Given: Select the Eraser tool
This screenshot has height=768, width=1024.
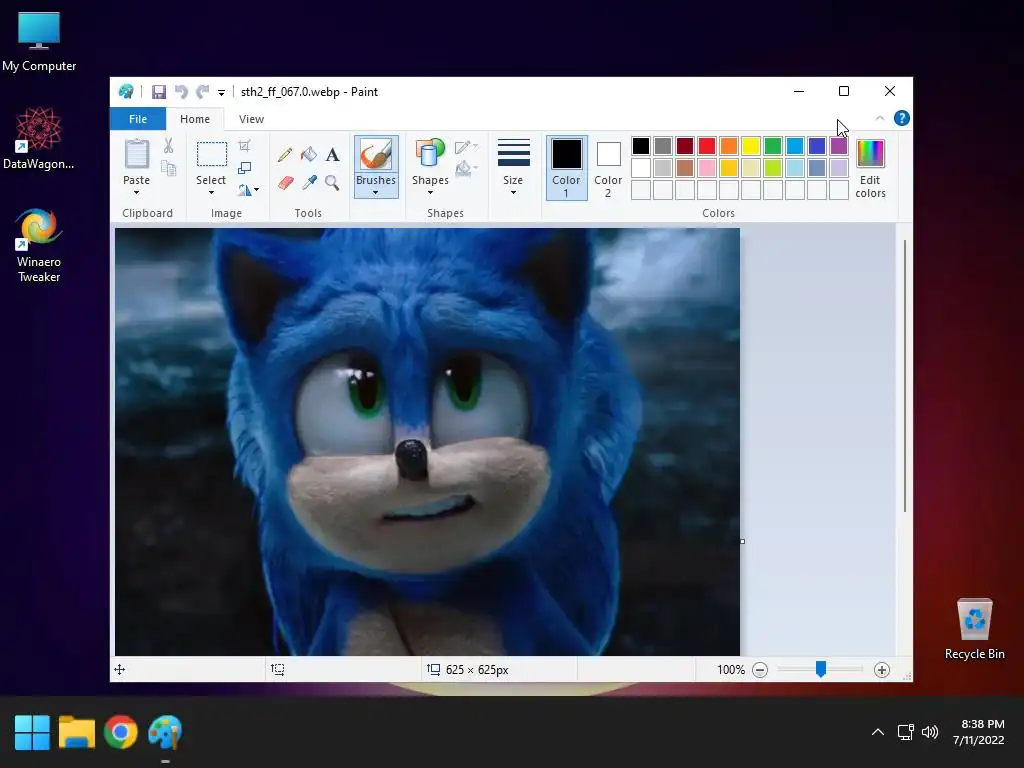Looking at the screenshot, I should tap(285, 183).
